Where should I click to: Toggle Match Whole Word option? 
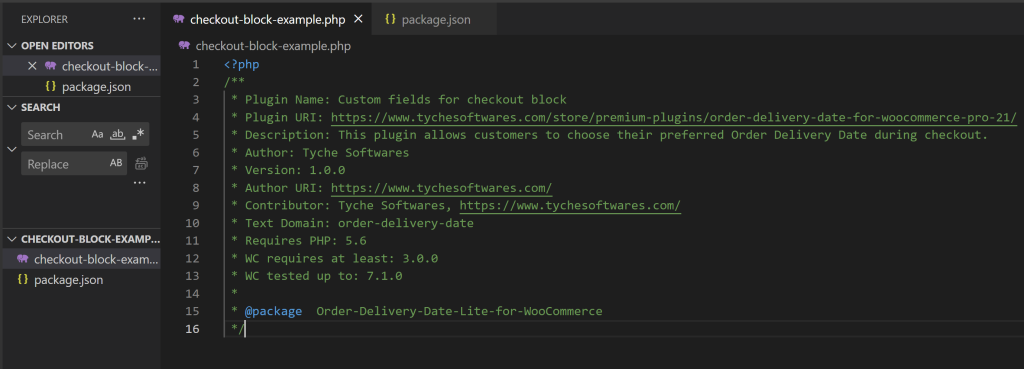pyautogui.click(x=118, y=135)
